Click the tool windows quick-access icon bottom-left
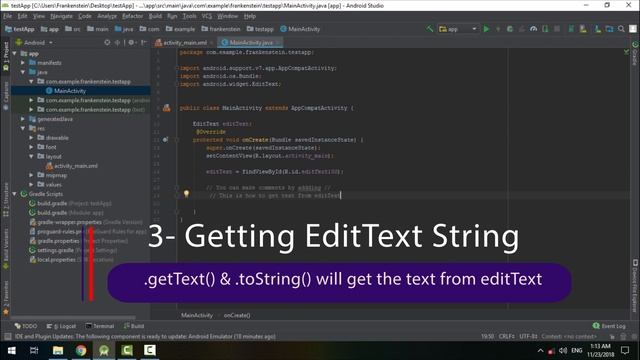The image size is (640, 360). 7,336
